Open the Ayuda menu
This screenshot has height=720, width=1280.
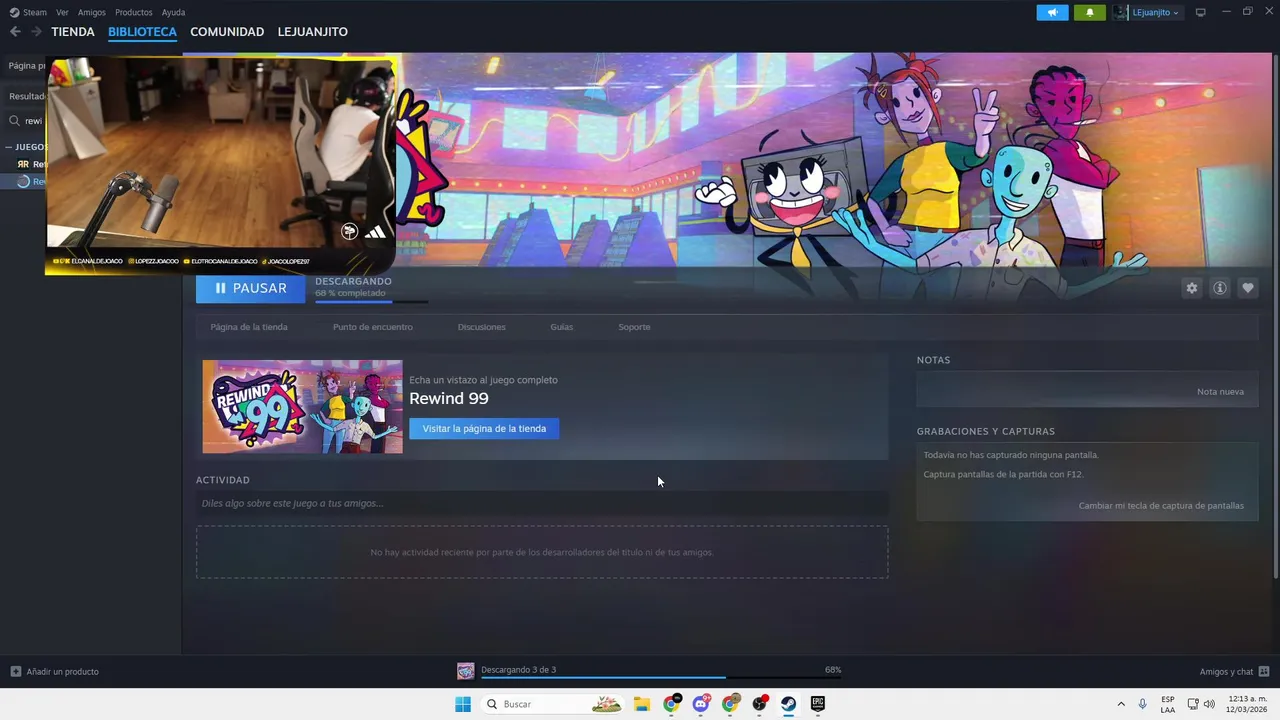point(173,12)
